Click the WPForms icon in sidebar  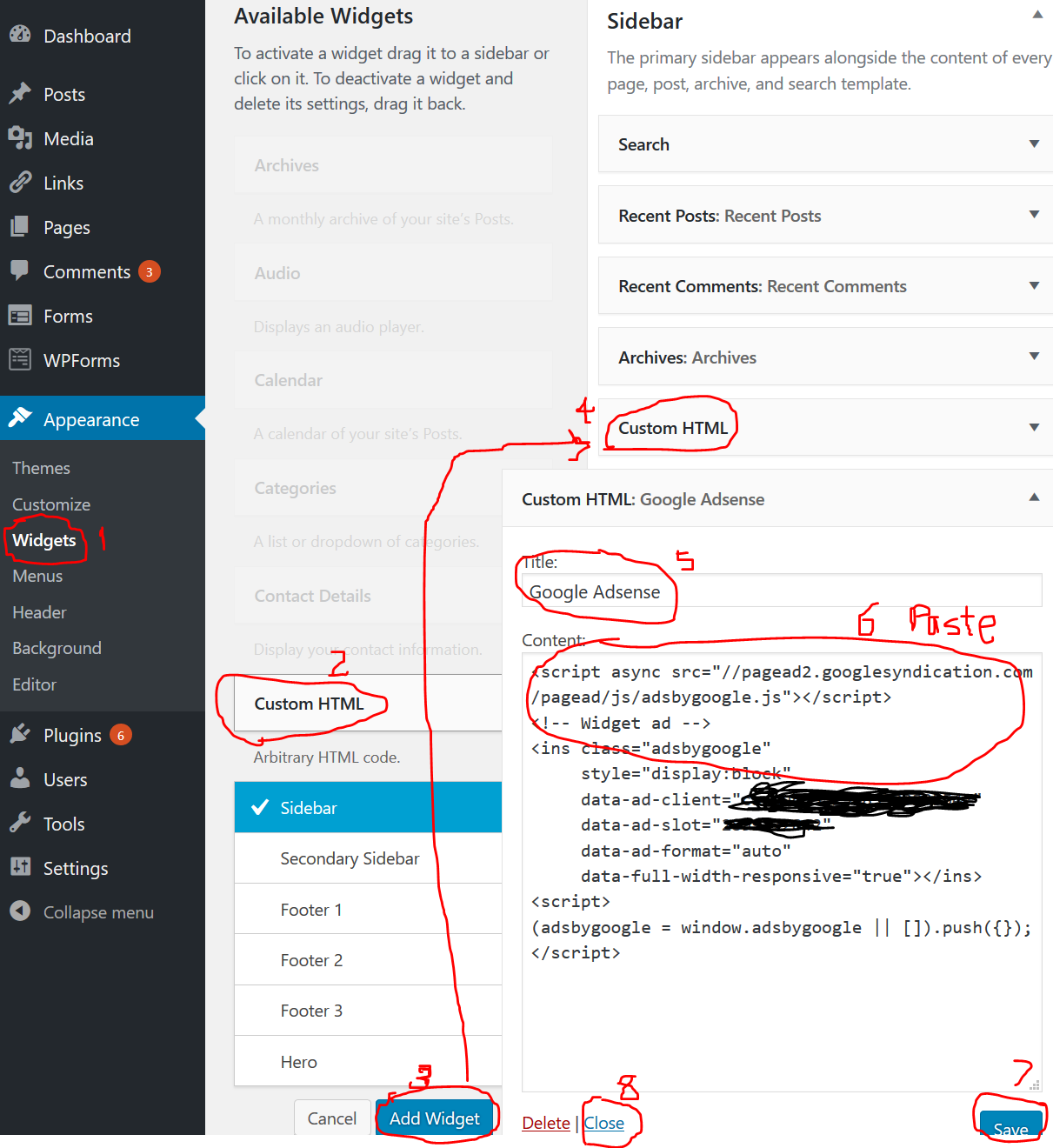point(20,360)
